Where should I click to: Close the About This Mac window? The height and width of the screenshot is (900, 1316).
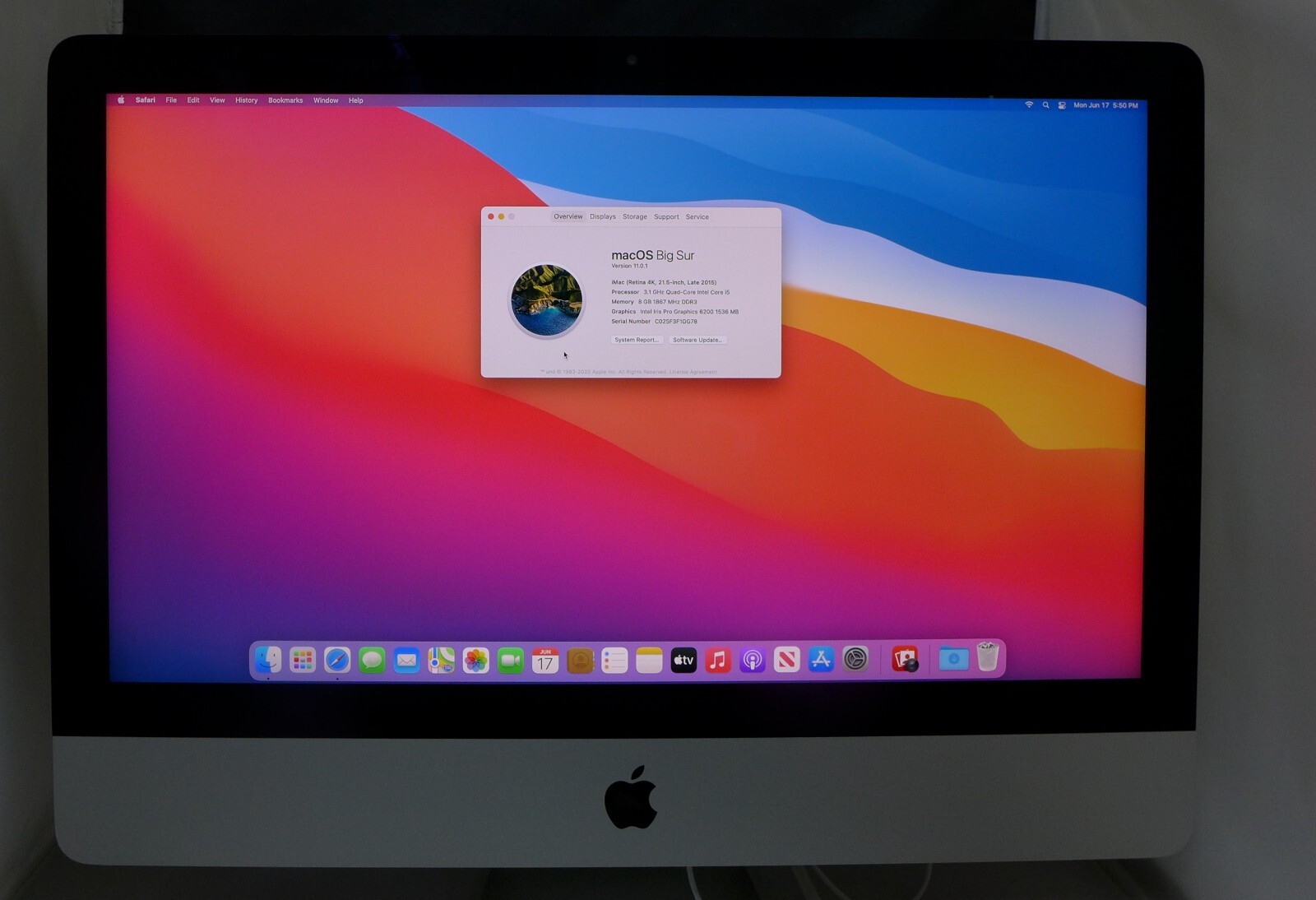pyautogui.click(x=491, y=216)
